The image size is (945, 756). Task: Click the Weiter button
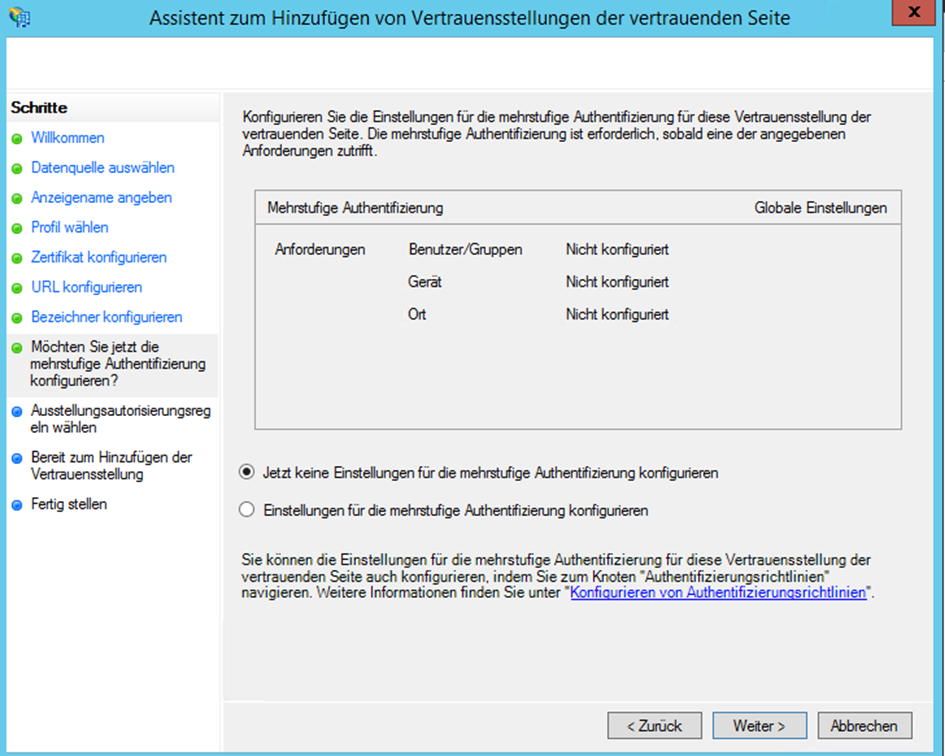[759, 725]
